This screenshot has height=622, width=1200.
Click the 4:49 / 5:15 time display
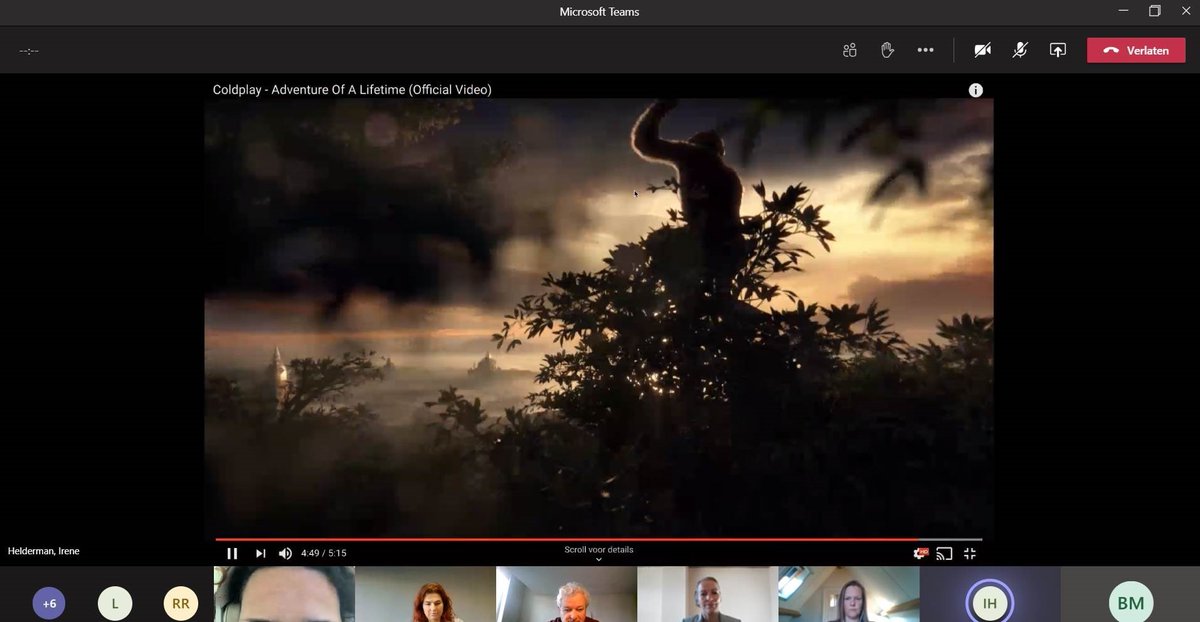pos(323,553)
